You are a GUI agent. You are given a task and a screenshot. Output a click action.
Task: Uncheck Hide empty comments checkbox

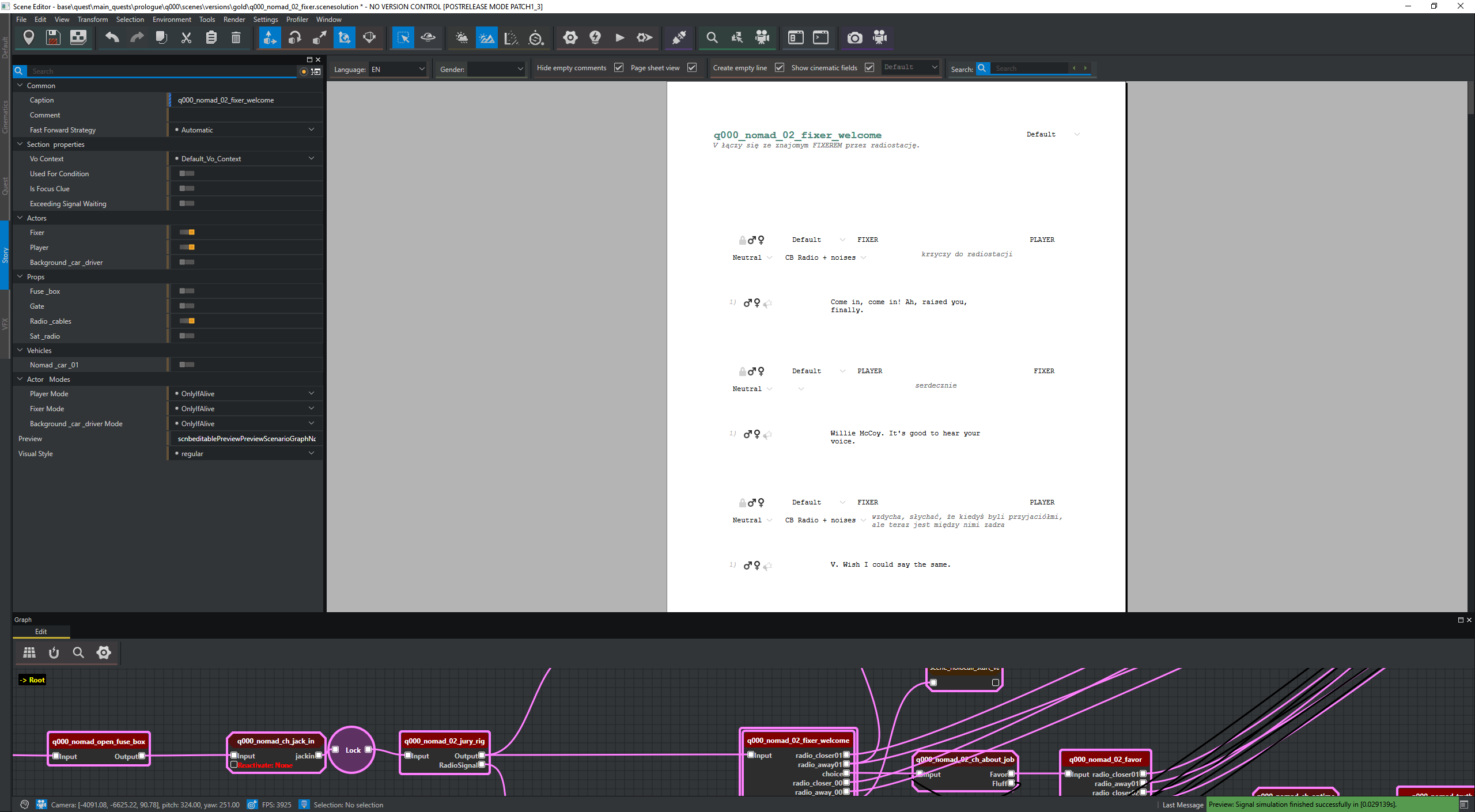(x=619, y=68)
